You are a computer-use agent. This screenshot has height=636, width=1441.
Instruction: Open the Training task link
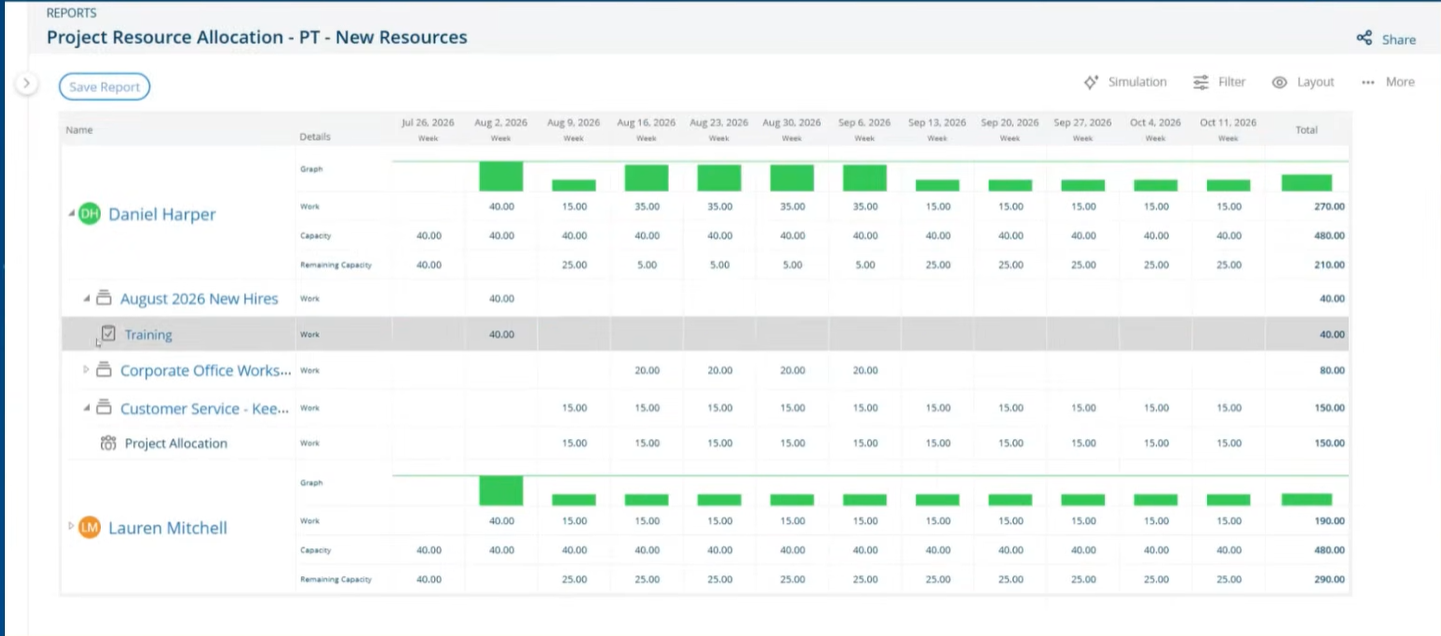148,335
